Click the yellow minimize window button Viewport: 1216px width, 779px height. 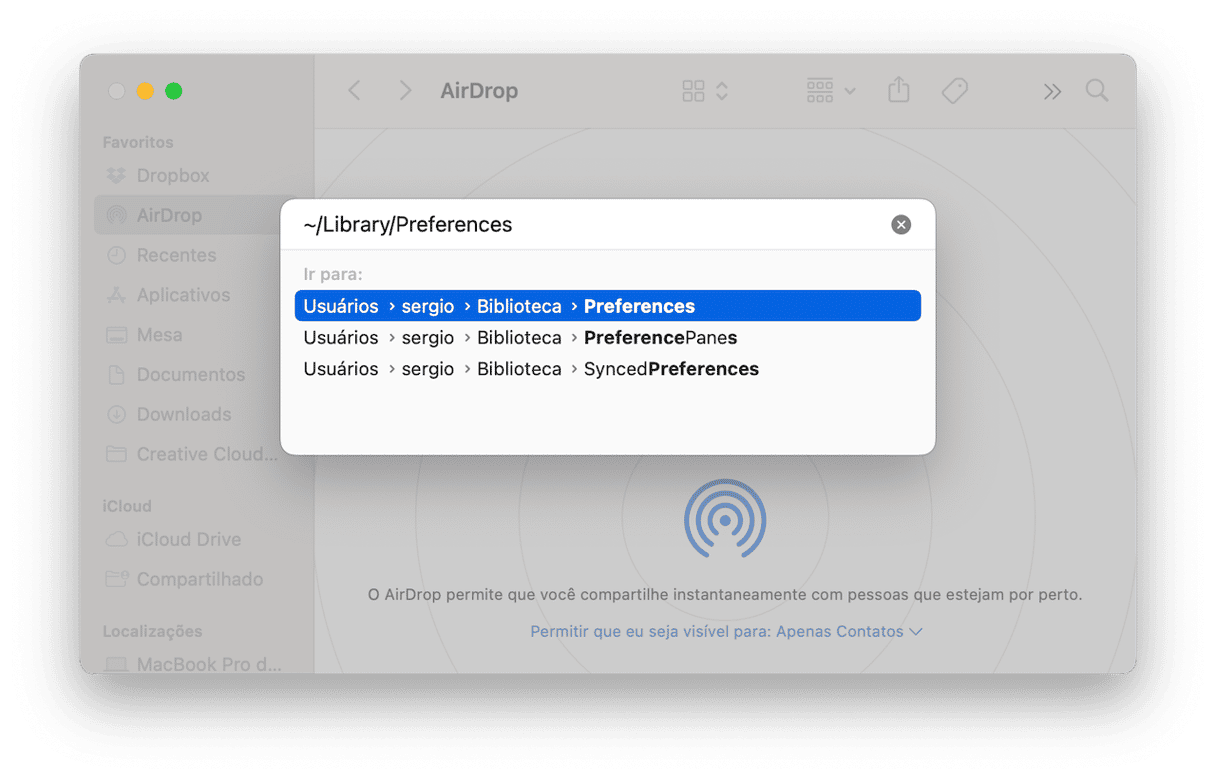[145, 91]
